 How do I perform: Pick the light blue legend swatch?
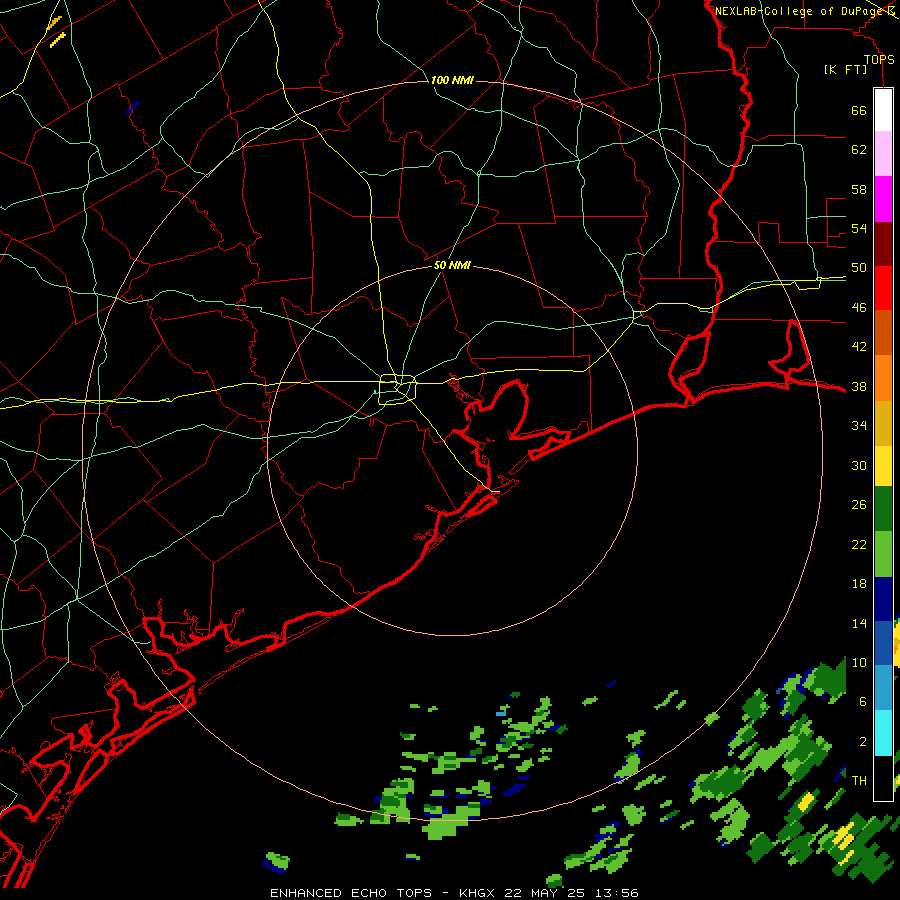(x=883, y=687)
